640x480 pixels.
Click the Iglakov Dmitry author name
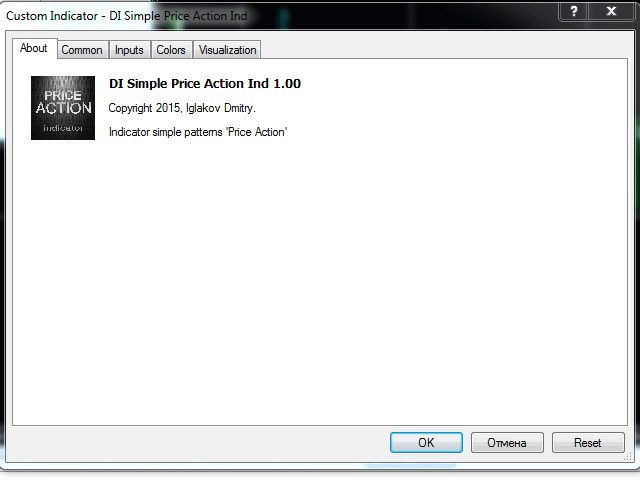pos(220,108)
